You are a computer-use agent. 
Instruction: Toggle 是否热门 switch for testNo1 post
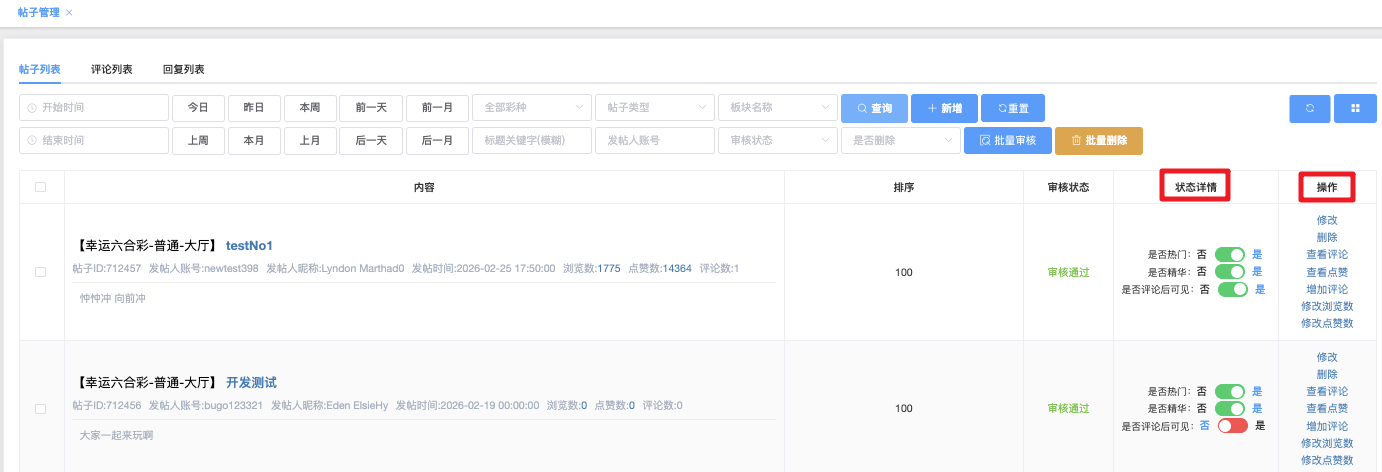(x=1230, y=255)
